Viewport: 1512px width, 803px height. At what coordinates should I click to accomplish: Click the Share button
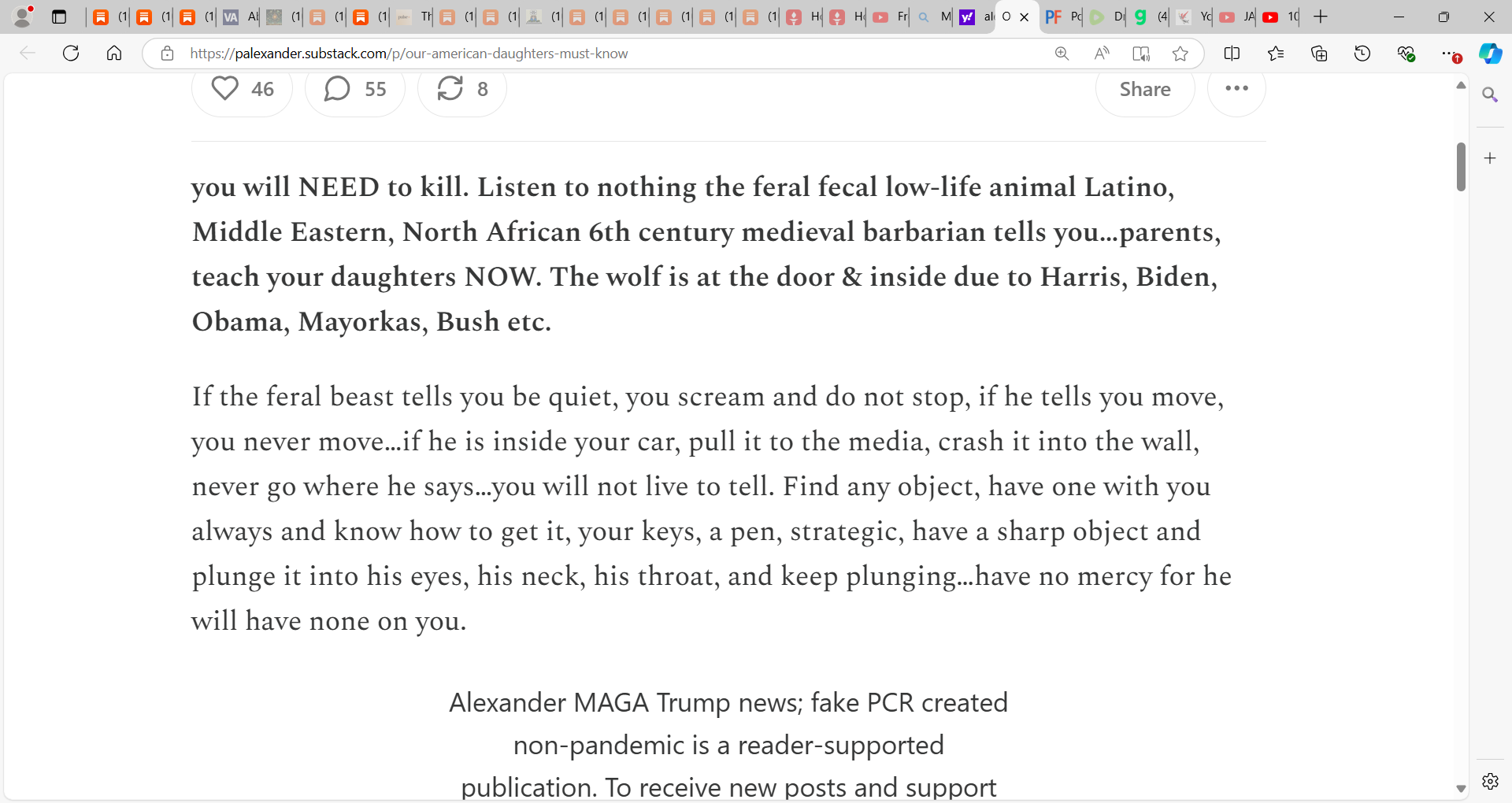(1145, 89)
